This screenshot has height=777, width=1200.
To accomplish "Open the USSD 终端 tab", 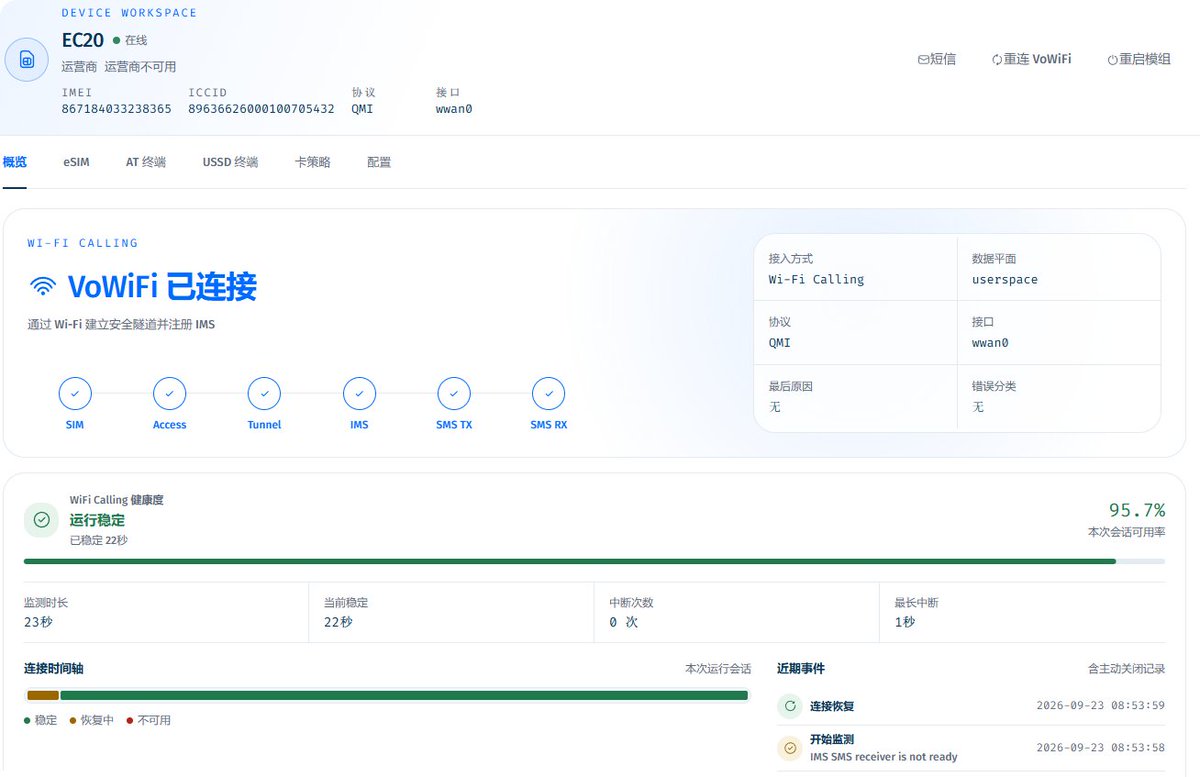I will 230,162.
